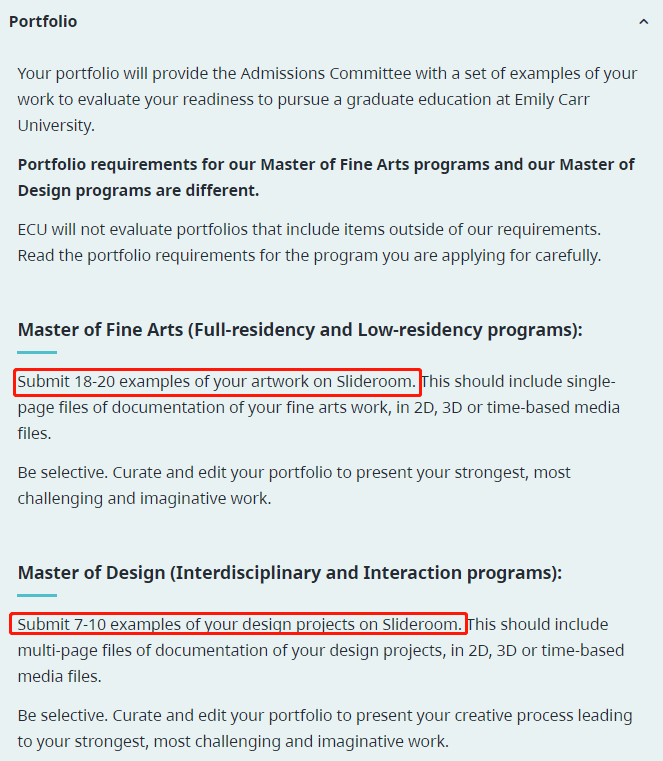The height and width of the screenshot is (761, 663).
Task: Click the bold portfolio requirements differ paragraph
Action: click(x=326, y=177)
